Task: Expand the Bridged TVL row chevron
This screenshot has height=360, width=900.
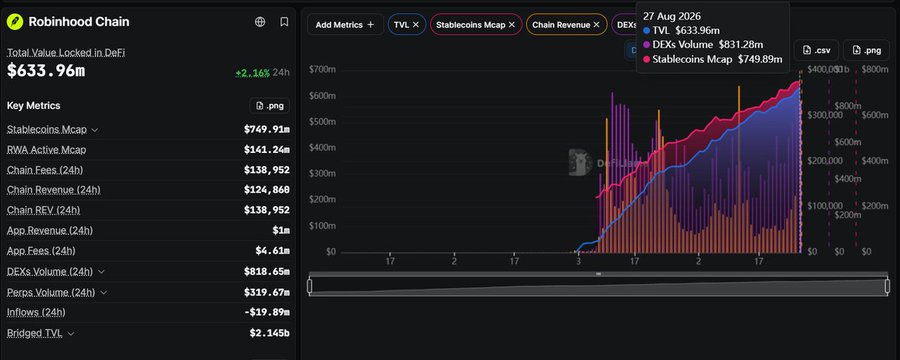Action: [71, 333]
